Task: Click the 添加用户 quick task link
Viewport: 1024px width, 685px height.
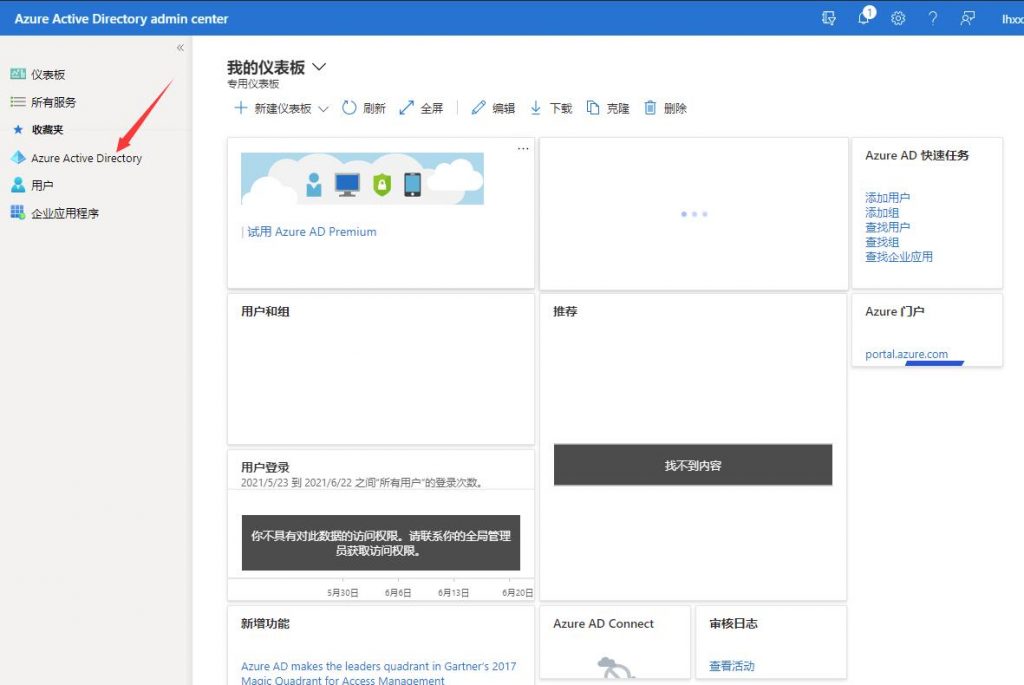Action: (888, 197)
